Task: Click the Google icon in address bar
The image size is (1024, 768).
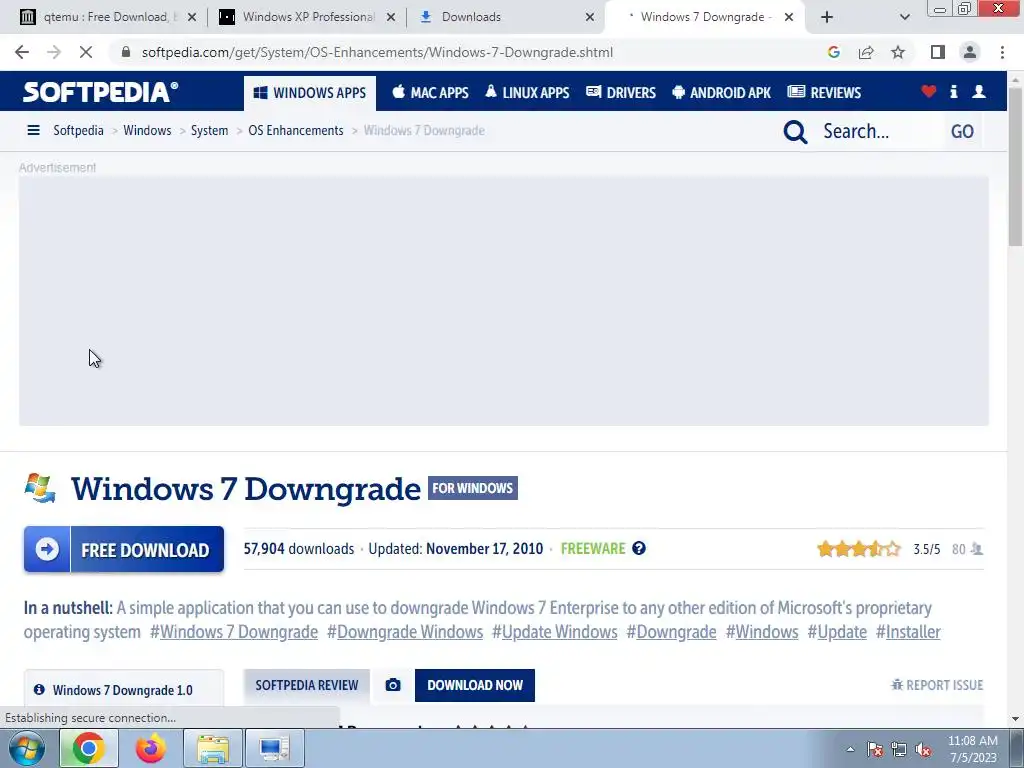Action: pos(833,52)
